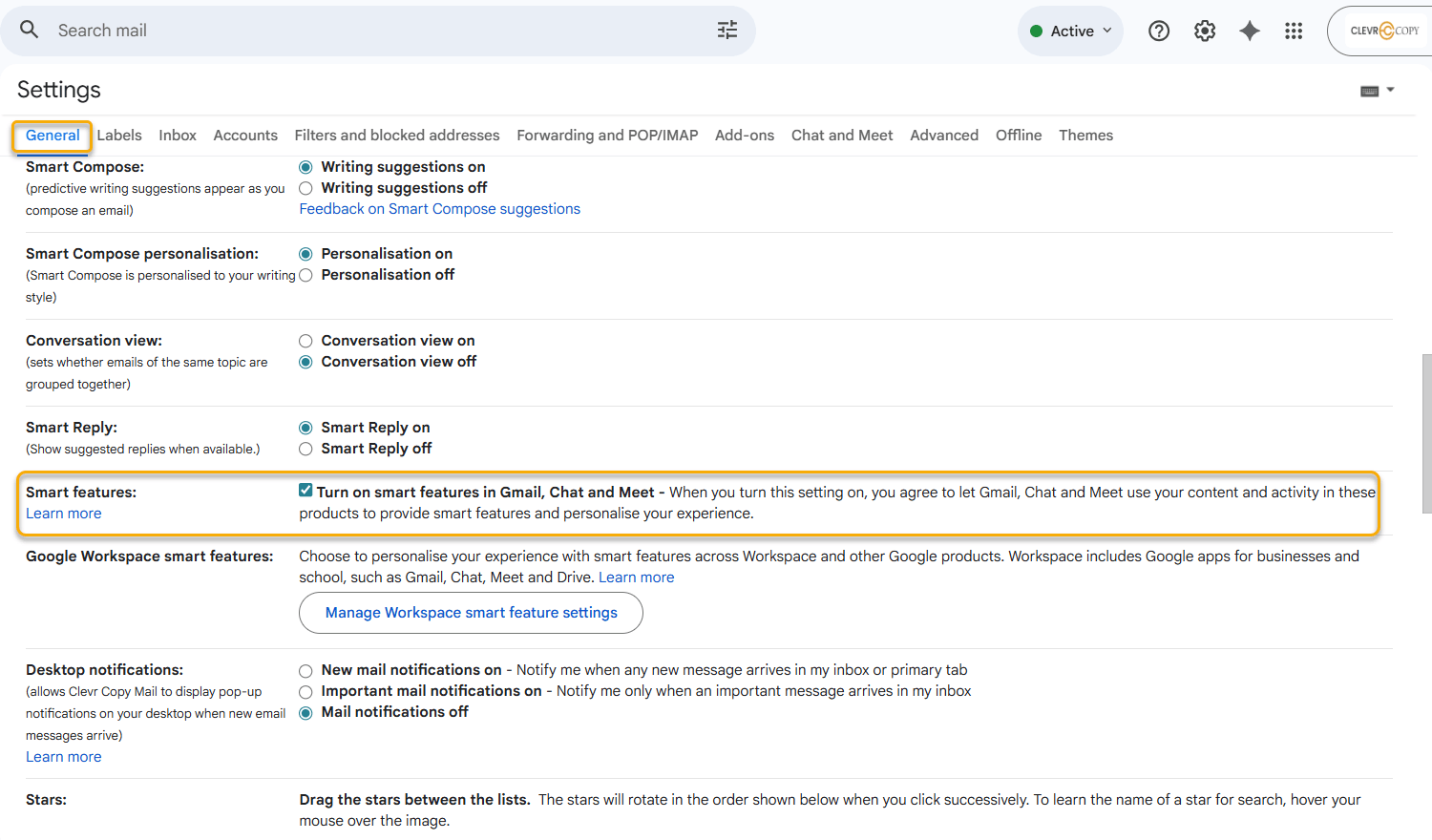Open the Google apps grid

click(x=1294, y=31)
